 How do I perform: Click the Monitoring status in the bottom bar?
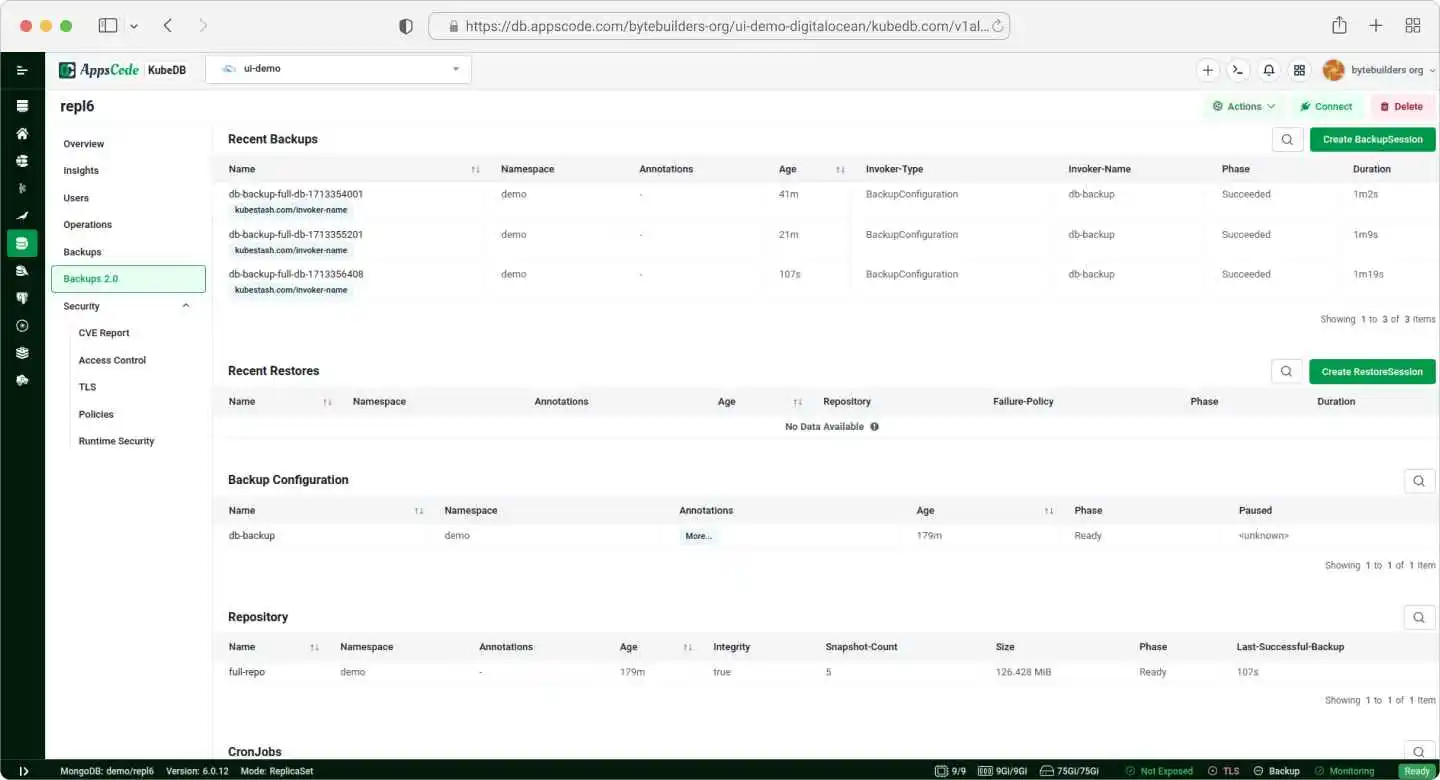click(x=1345, y=771)
